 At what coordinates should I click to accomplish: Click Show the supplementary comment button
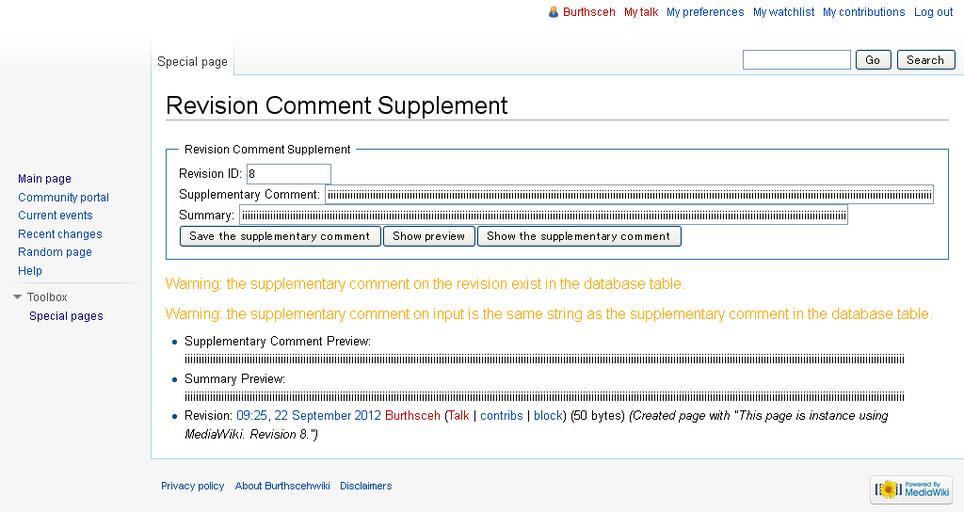coord(579,237)
